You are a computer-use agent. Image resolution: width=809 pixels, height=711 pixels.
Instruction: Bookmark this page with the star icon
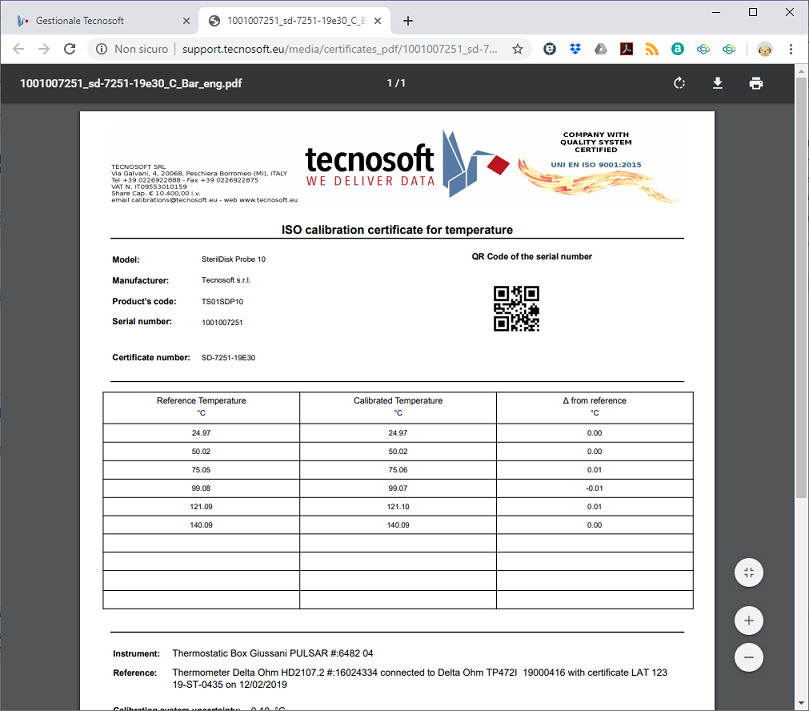517,49
